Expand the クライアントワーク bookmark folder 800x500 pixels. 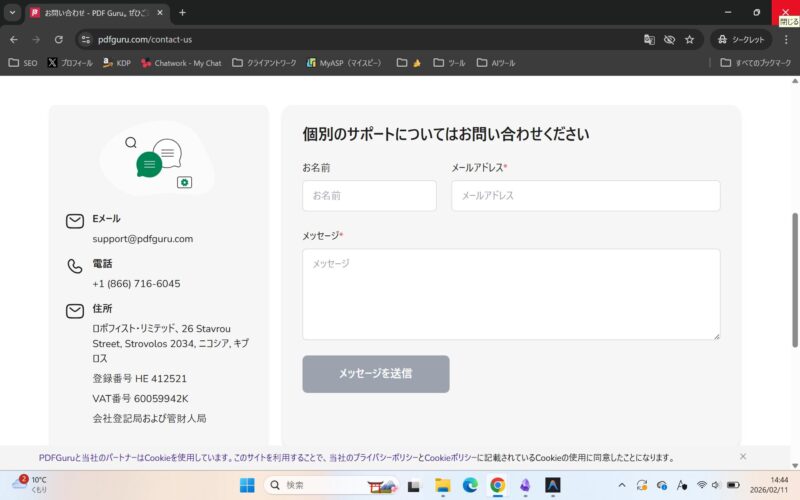pyautogui.click(x=264, y=62)
